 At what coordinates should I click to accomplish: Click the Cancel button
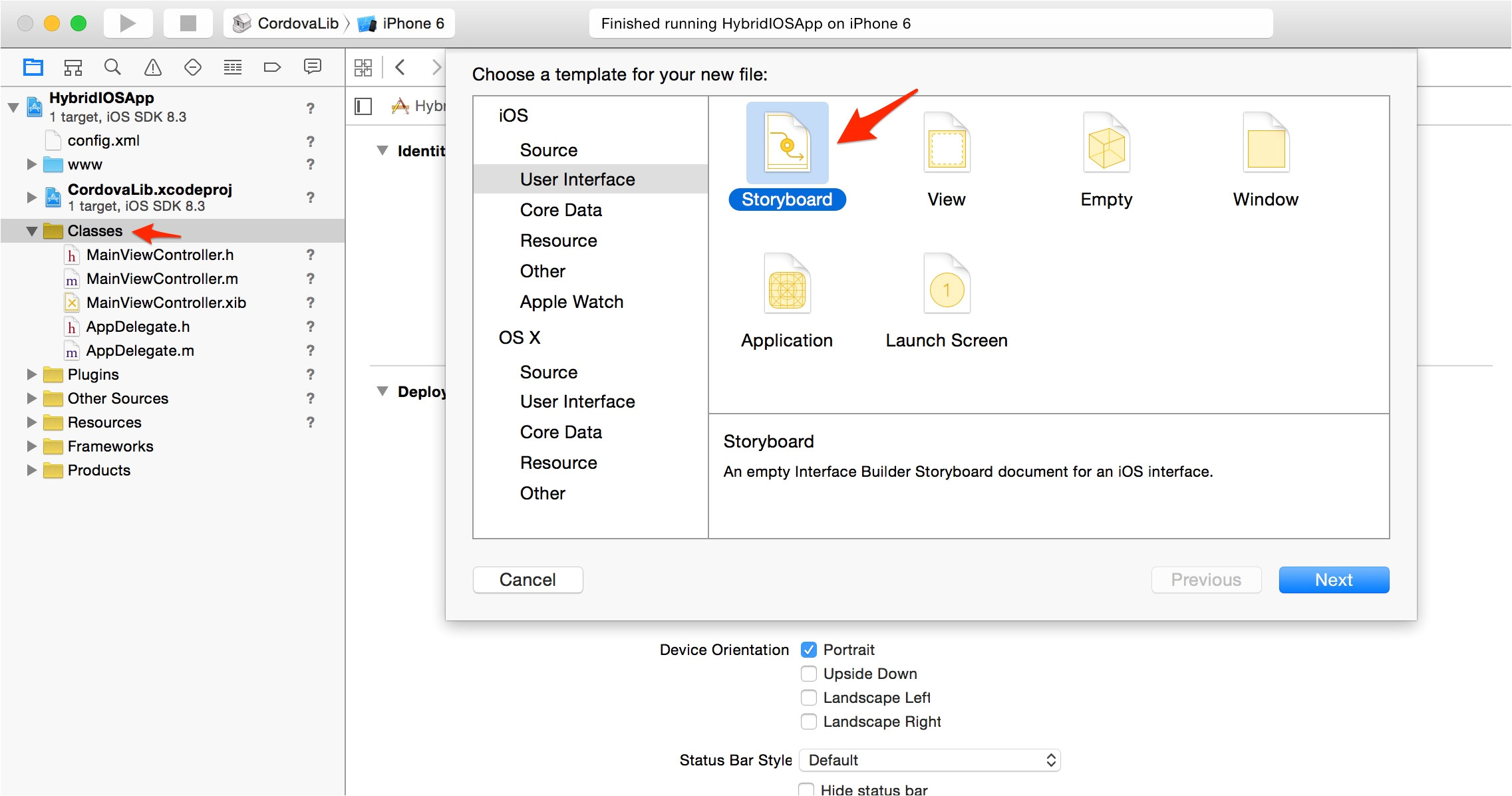pos(528,580)
